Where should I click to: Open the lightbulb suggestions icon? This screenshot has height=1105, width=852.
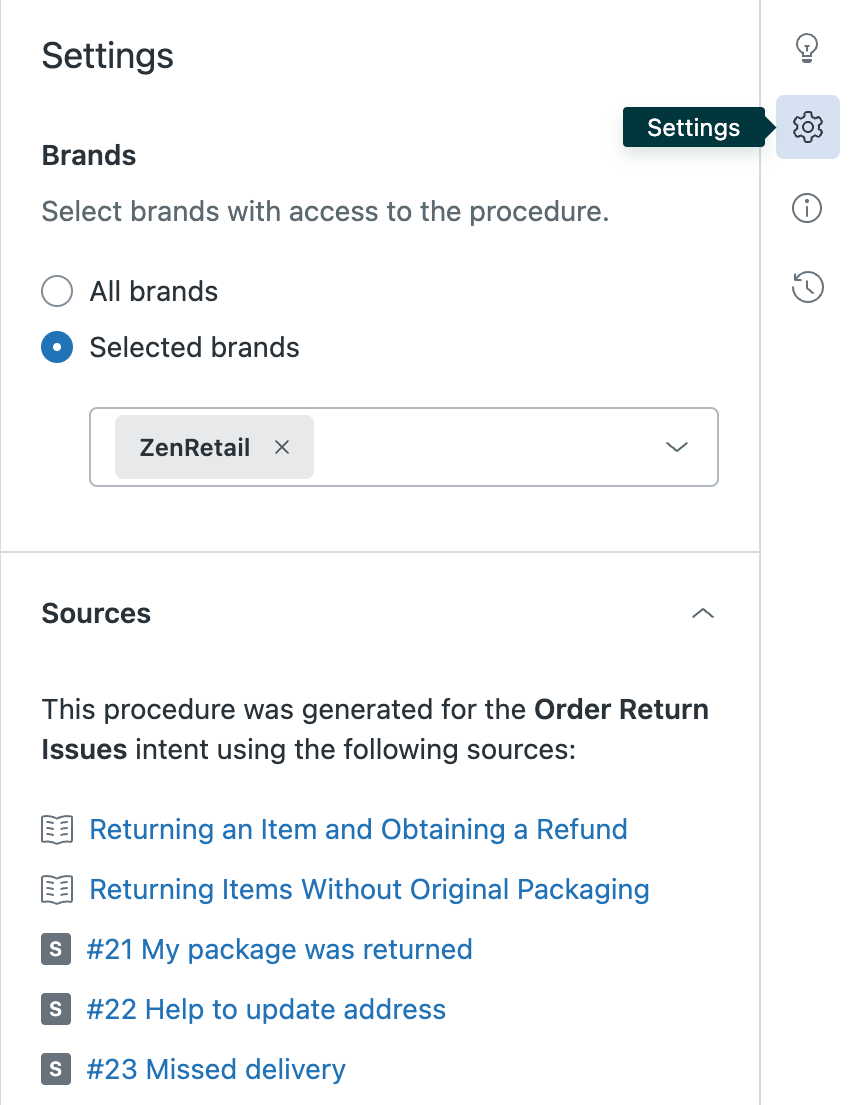tap(807, 47)
